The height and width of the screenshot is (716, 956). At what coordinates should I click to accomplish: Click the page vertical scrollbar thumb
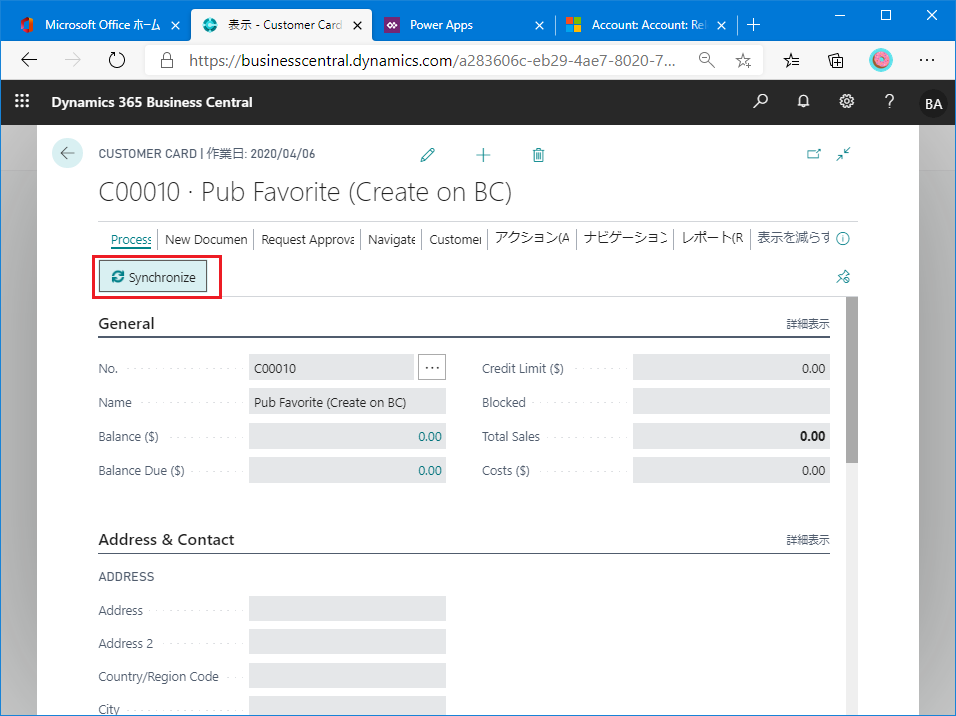852,379
